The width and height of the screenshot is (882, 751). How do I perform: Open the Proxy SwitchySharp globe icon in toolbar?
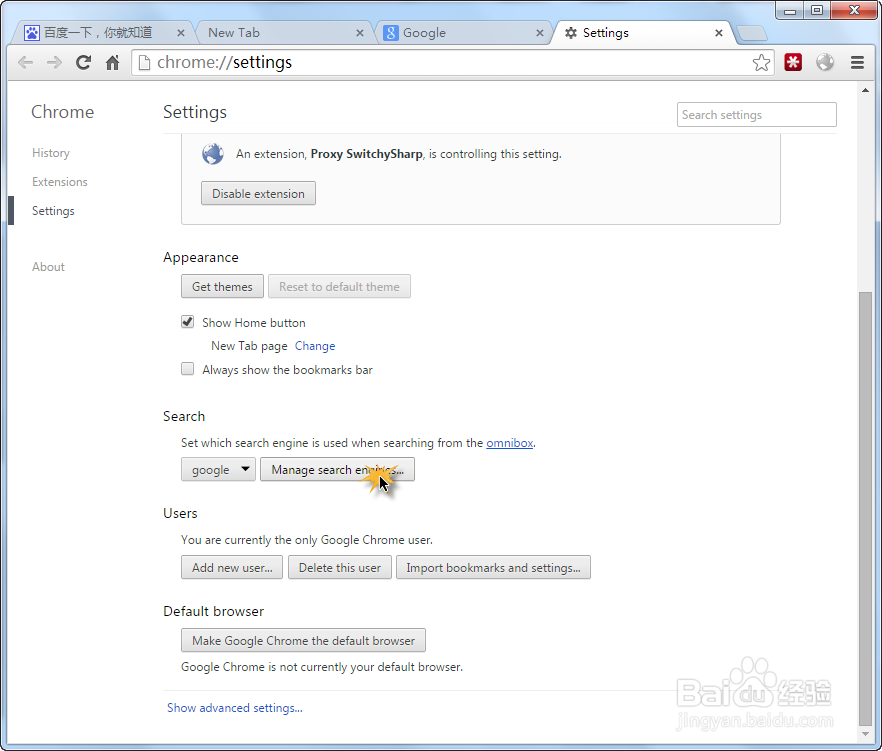pos(825,62)
